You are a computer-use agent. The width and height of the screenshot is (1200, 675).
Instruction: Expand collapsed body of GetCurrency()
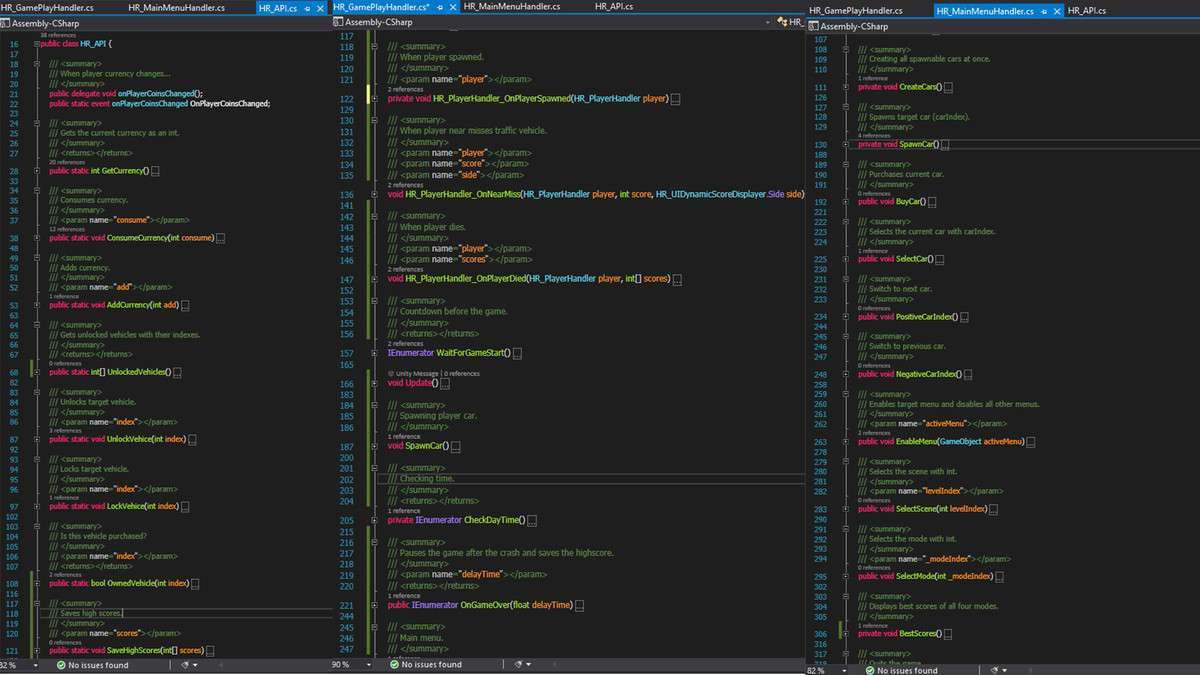point(155,171)
